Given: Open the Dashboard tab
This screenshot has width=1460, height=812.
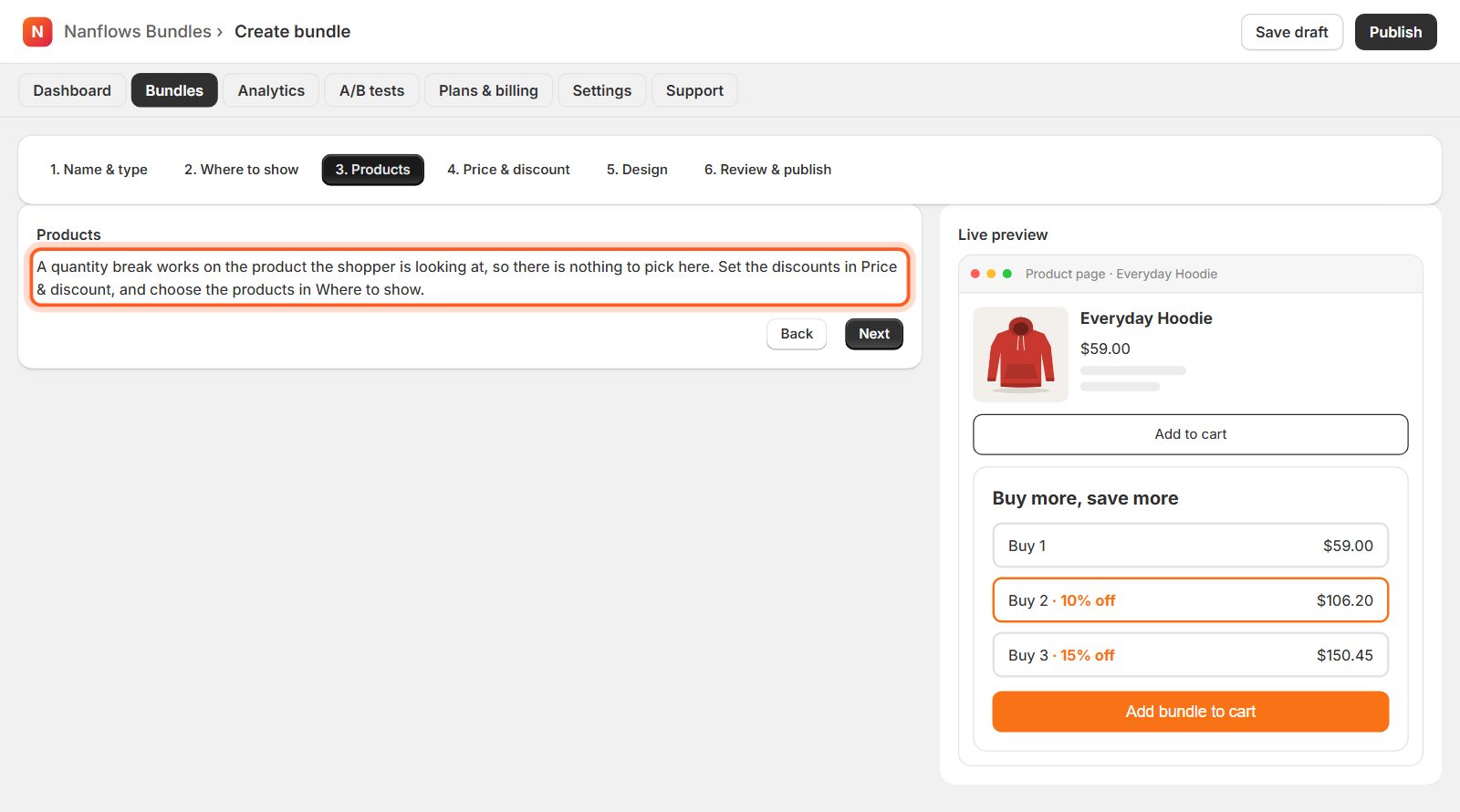Looking at the screenshot, I should point(72,90).
